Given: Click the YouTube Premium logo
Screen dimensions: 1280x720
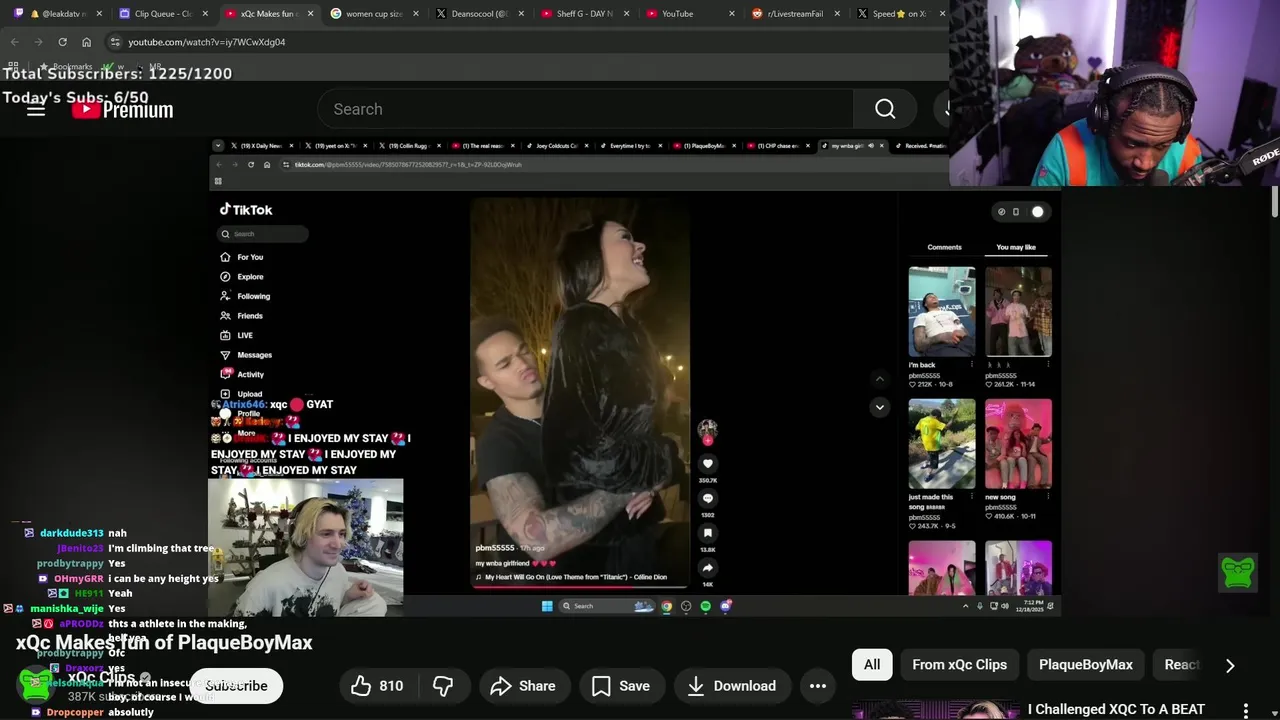Looking at the screenshot, I should tap(122, 109).
